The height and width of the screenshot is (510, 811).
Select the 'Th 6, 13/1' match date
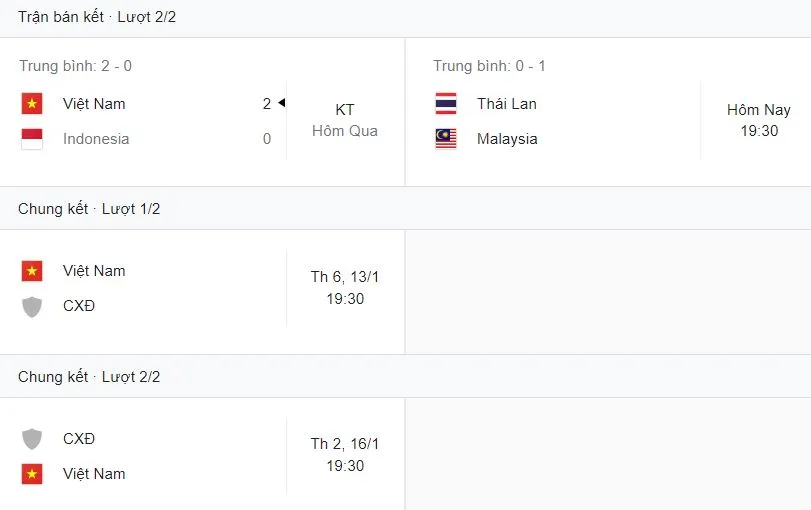345,277
